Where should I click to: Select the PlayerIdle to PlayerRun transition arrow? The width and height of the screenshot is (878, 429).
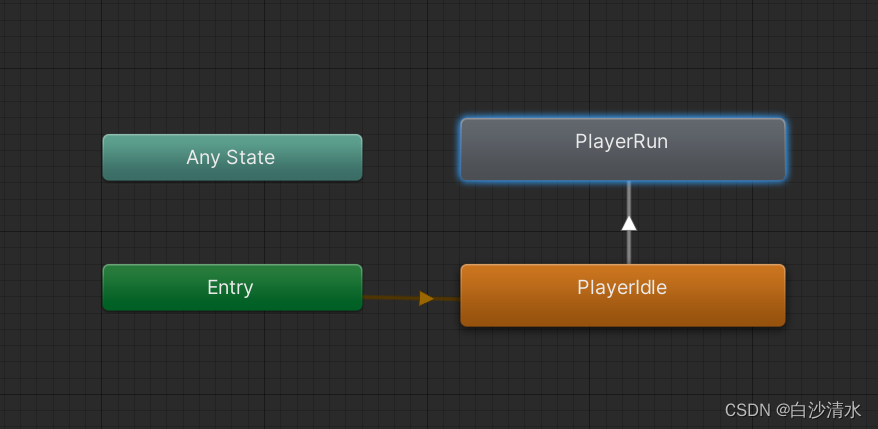tap(629, 223)
